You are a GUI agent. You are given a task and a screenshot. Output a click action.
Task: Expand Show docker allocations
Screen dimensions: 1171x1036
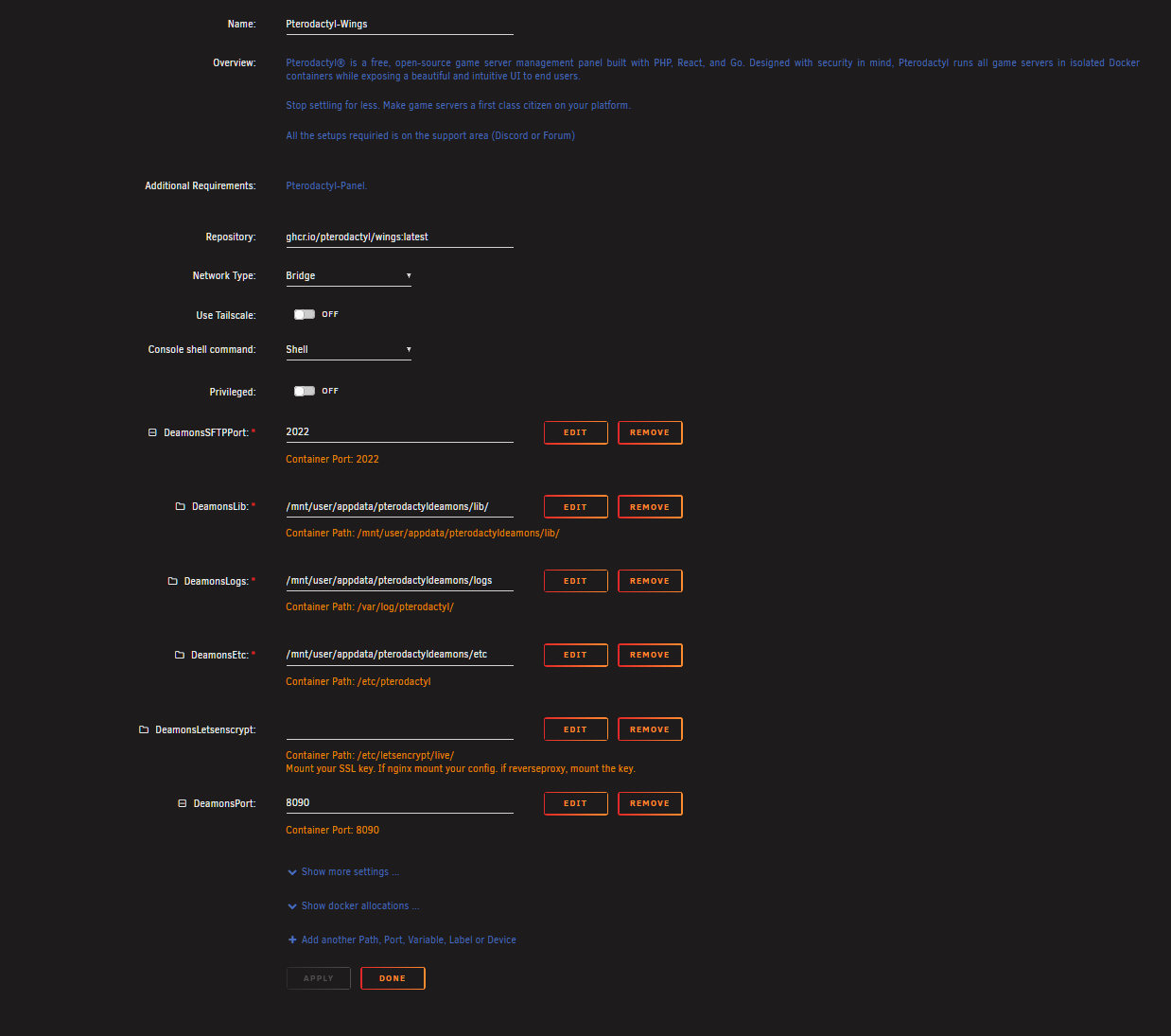[353, 905]
